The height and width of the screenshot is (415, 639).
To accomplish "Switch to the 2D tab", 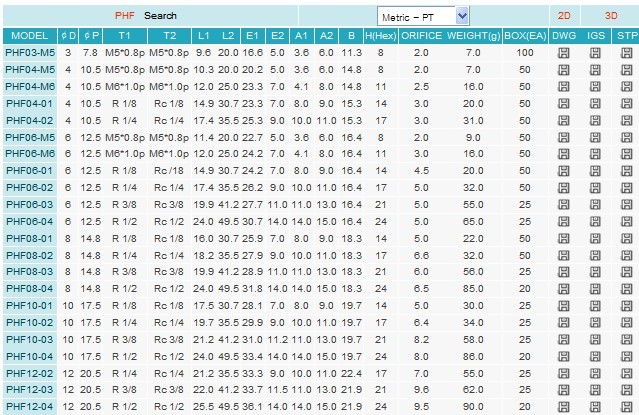I will click(x=563, y=16).
